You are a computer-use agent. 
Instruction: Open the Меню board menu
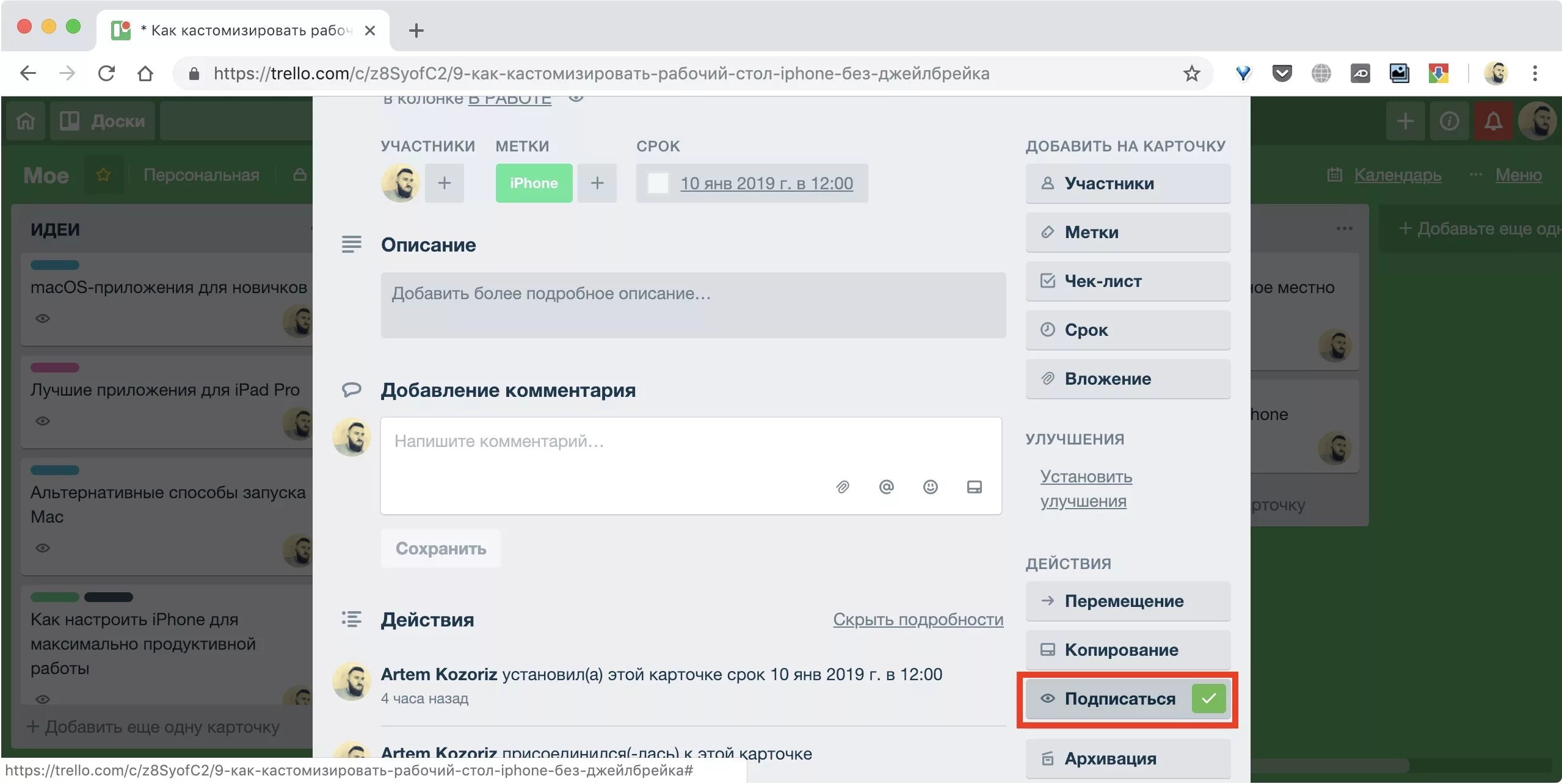point(1517,175)
